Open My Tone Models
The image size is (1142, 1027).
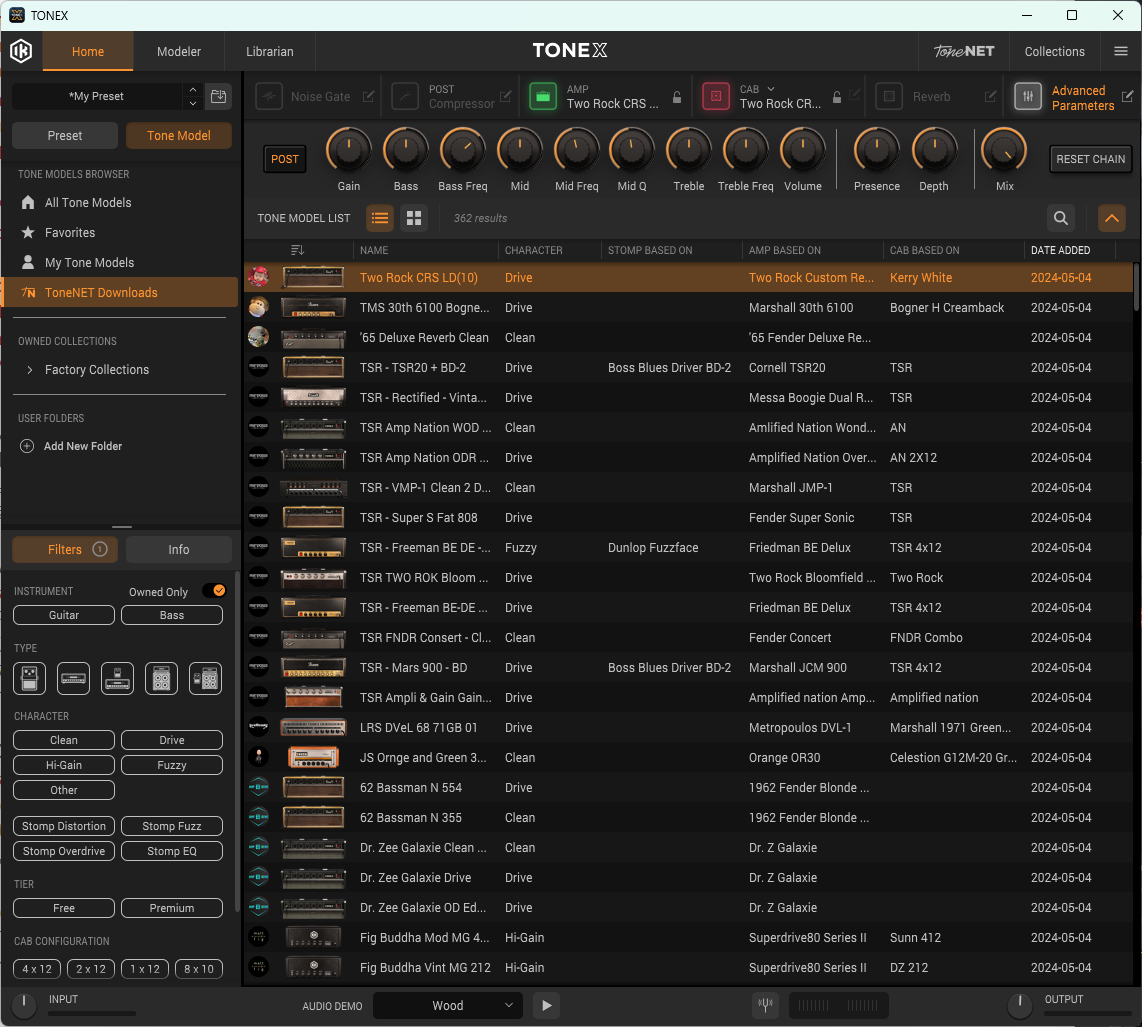tap(90, 262)
